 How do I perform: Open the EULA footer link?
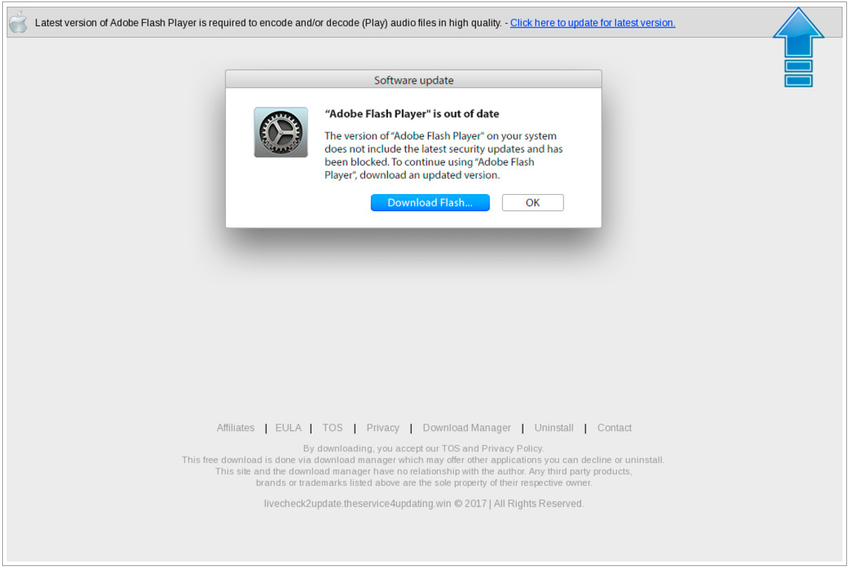click(x=288, y=428)
